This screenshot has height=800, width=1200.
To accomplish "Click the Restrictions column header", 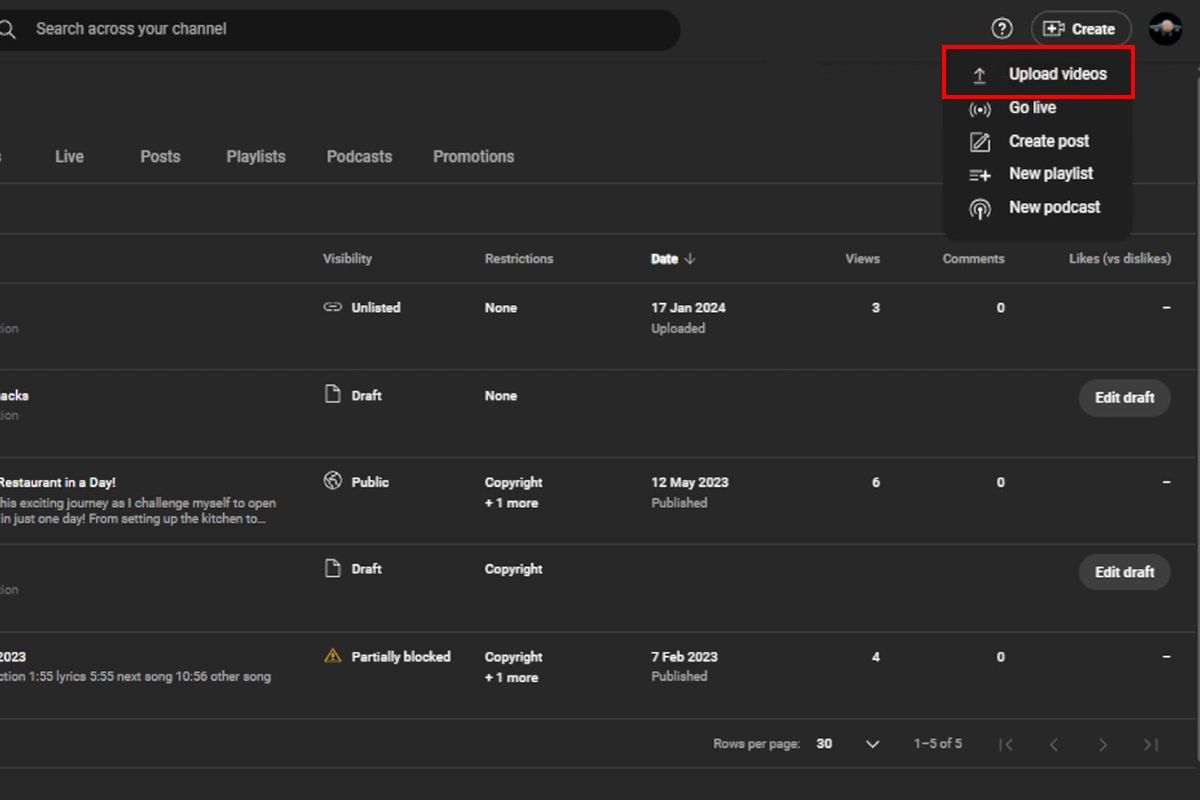I will pyautogui.click(x=519, y=258).
